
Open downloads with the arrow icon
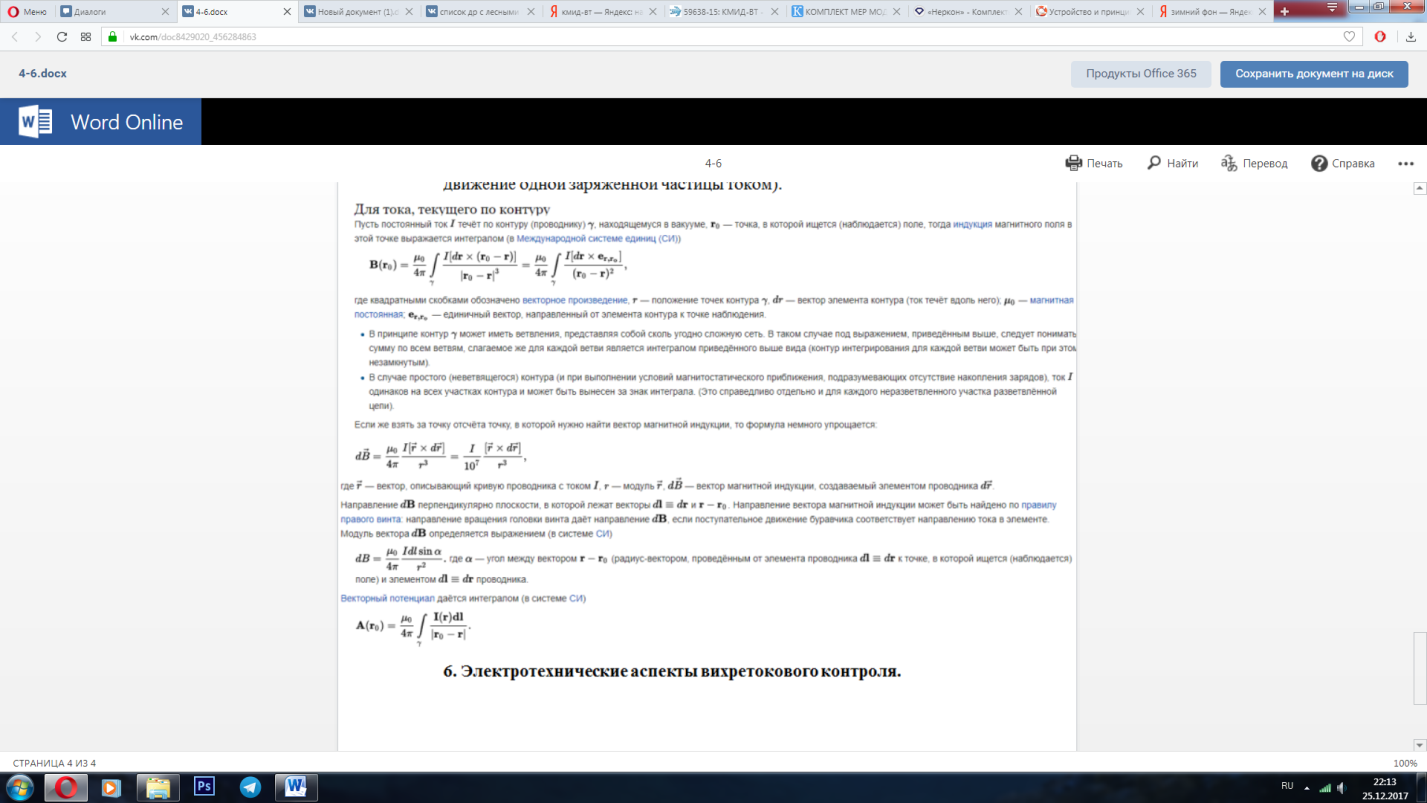click(1412, 36)
